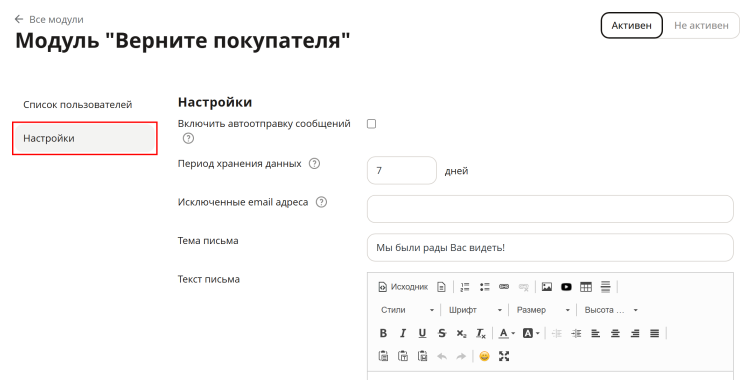The width and height of the screenshot is (740, 380).
Task: Open the emoji smiley picker
Action: [x=484, y=356]
